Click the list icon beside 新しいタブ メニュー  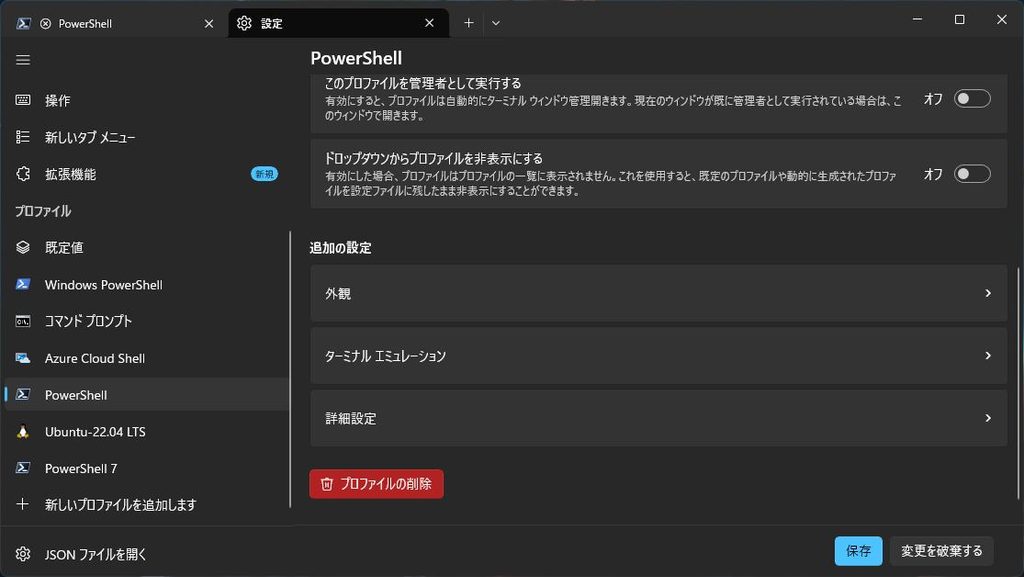[23, 136]
